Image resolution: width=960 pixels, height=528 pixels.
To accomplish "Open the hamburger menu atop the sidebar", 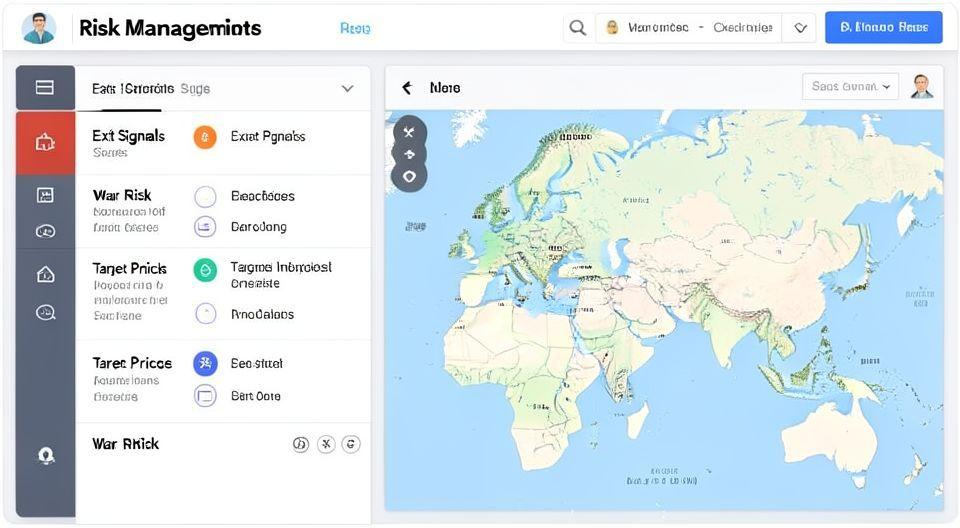I will [45, 88].
